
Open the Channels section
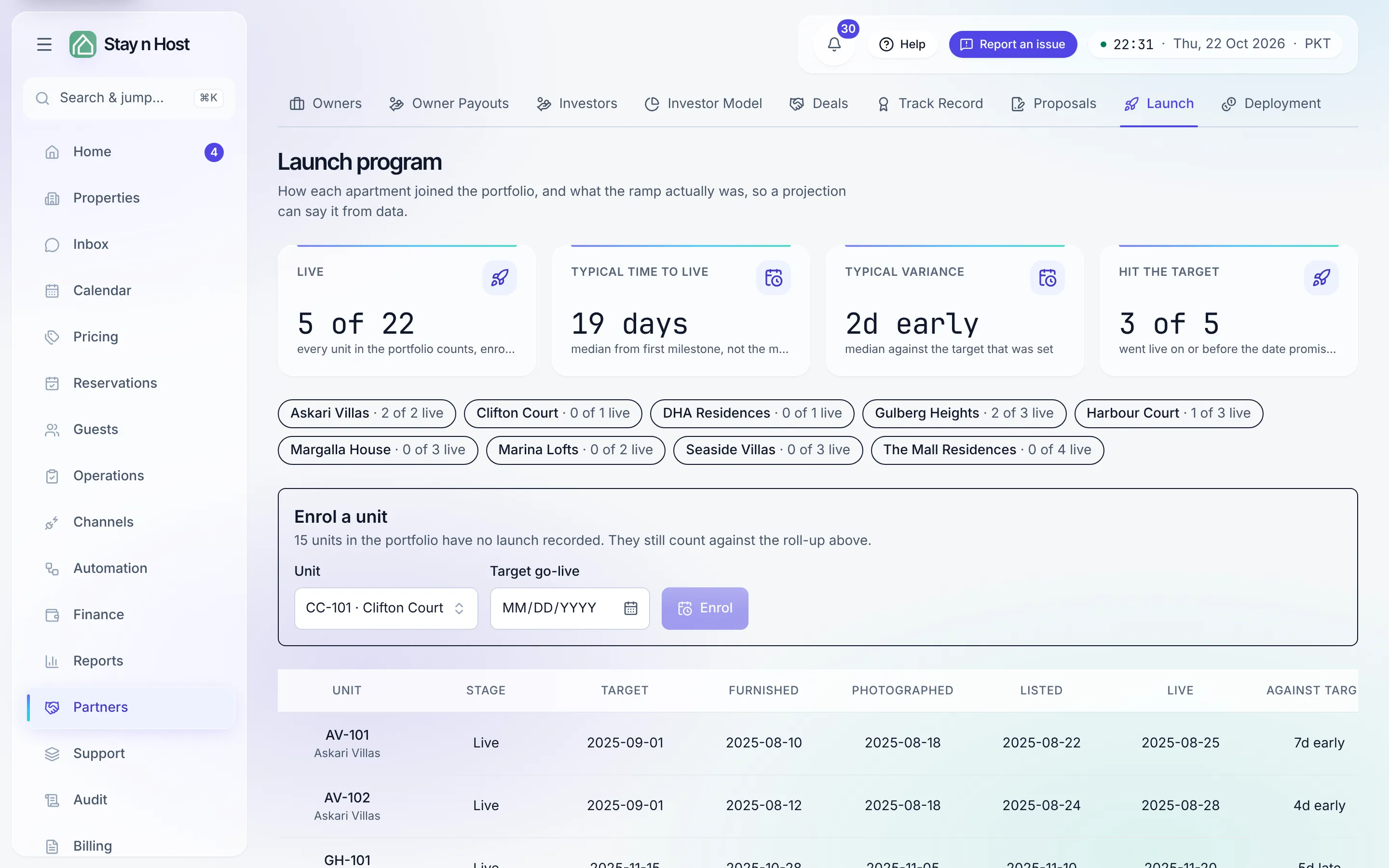pos(130,522)
